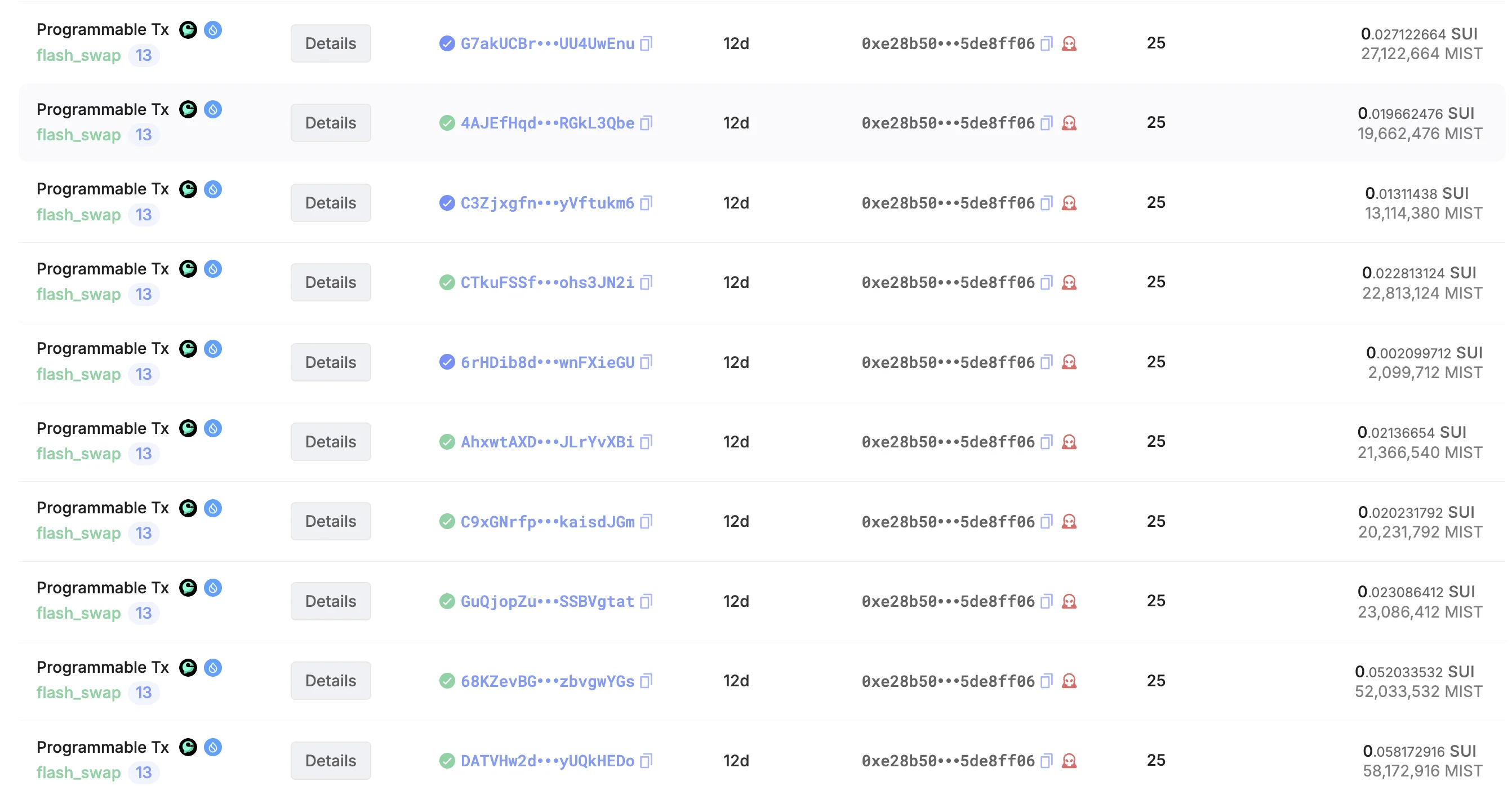The width and height of the screenshot is (1512, 799).
Task: Copy transaction hash 6rHDib8d•••wnFXieGU
Action: point(646,362)
